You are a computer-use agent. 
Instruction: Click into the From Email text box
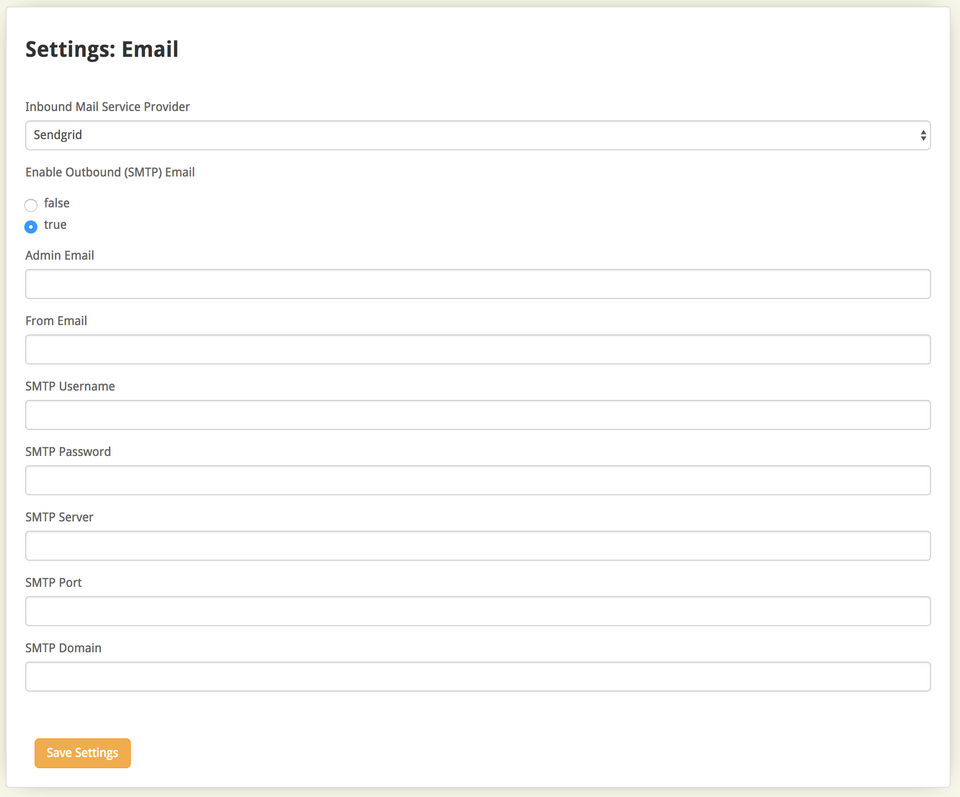pos(477,349)
